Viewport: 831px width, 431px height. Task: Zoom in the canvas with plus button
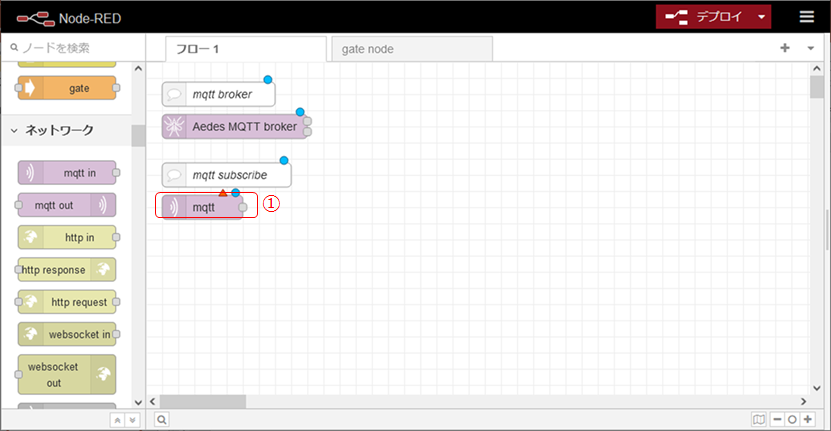tap(807, 420)
